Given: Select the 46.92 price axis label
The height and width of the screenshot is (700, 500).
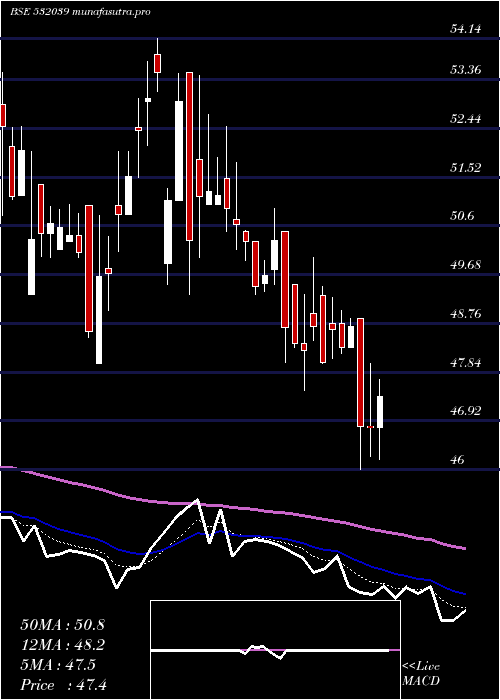Looking at the screenshot, I should click(x=466, y=411).
